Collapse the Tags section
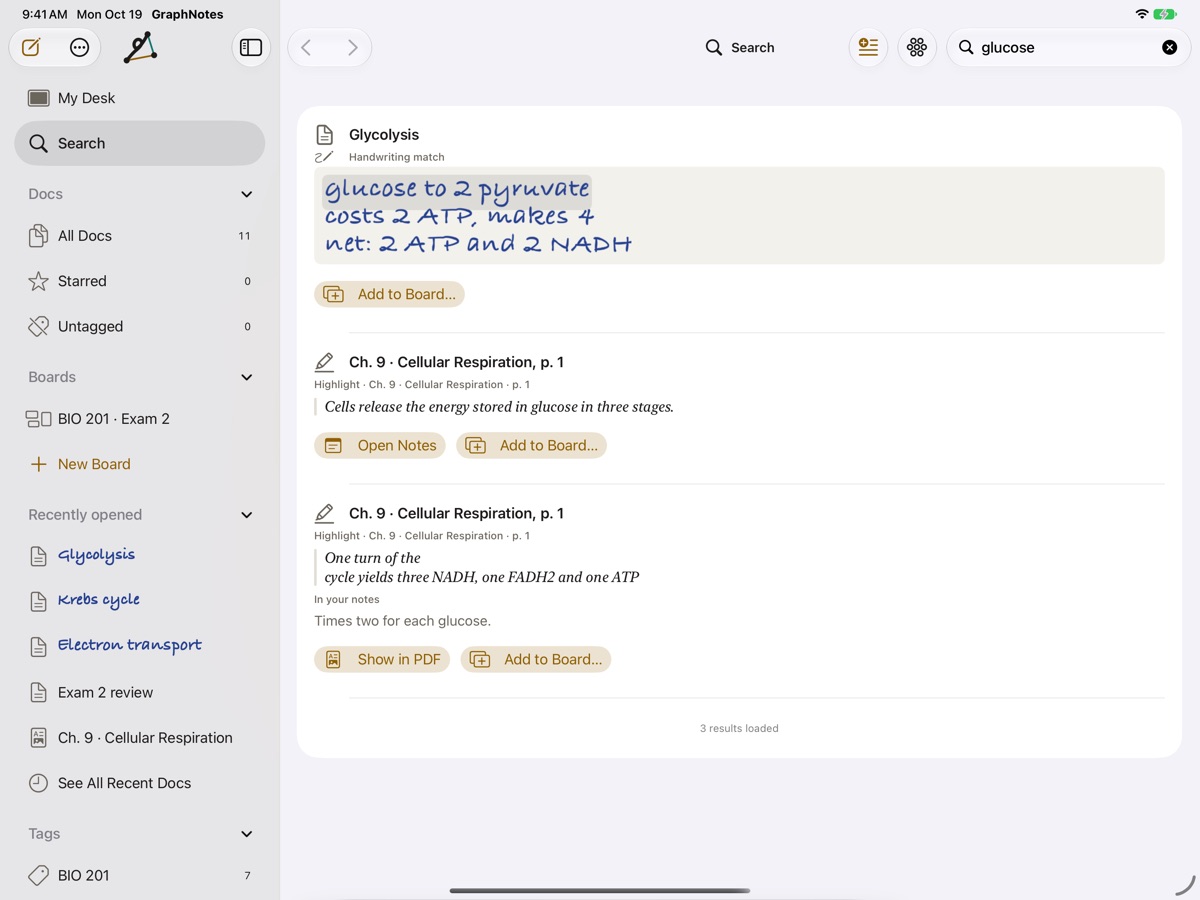Viewport: 1200px width, 900px height. 247,834
